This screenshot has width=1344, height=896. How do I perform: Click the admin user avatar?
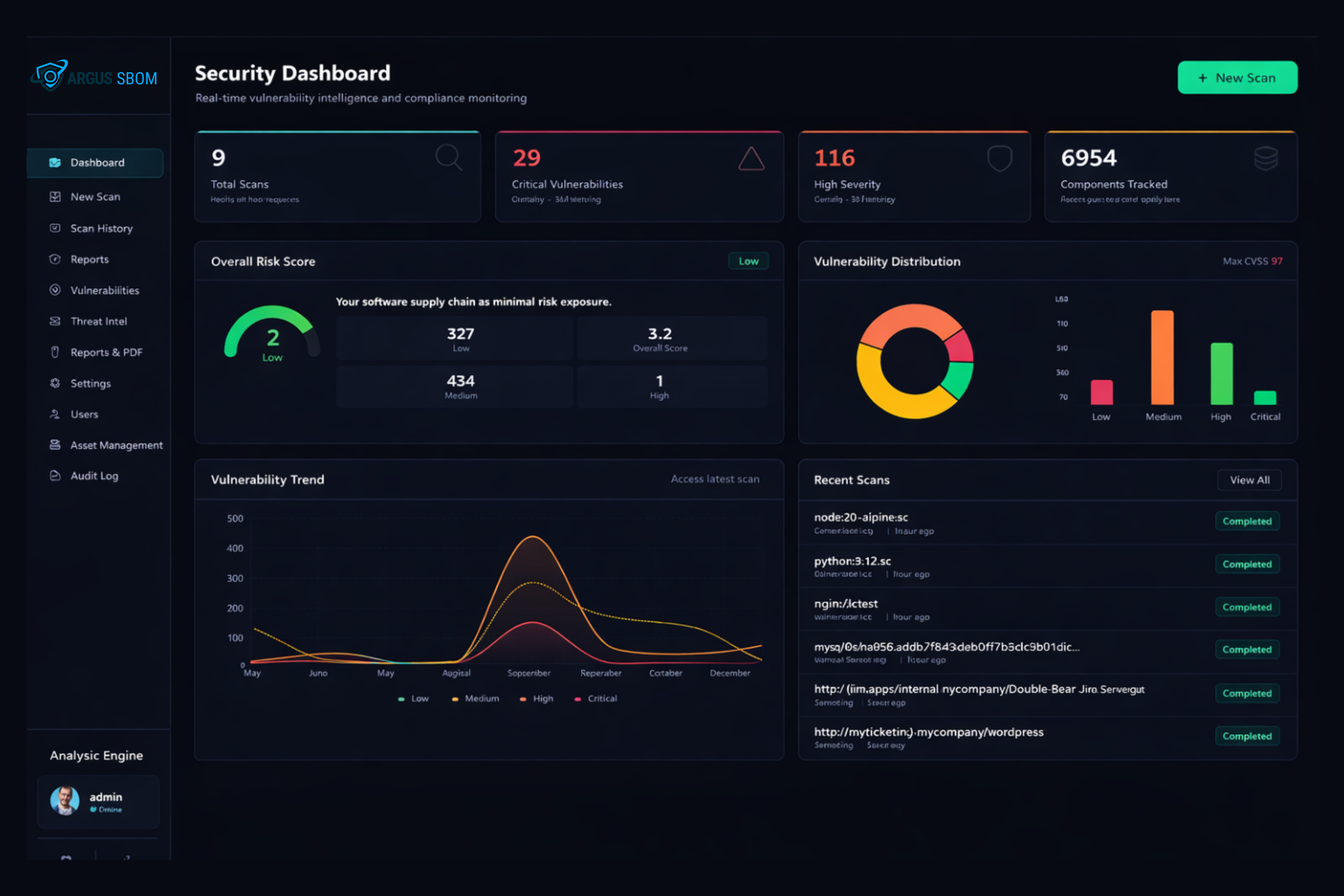click(x=65, y=800)
